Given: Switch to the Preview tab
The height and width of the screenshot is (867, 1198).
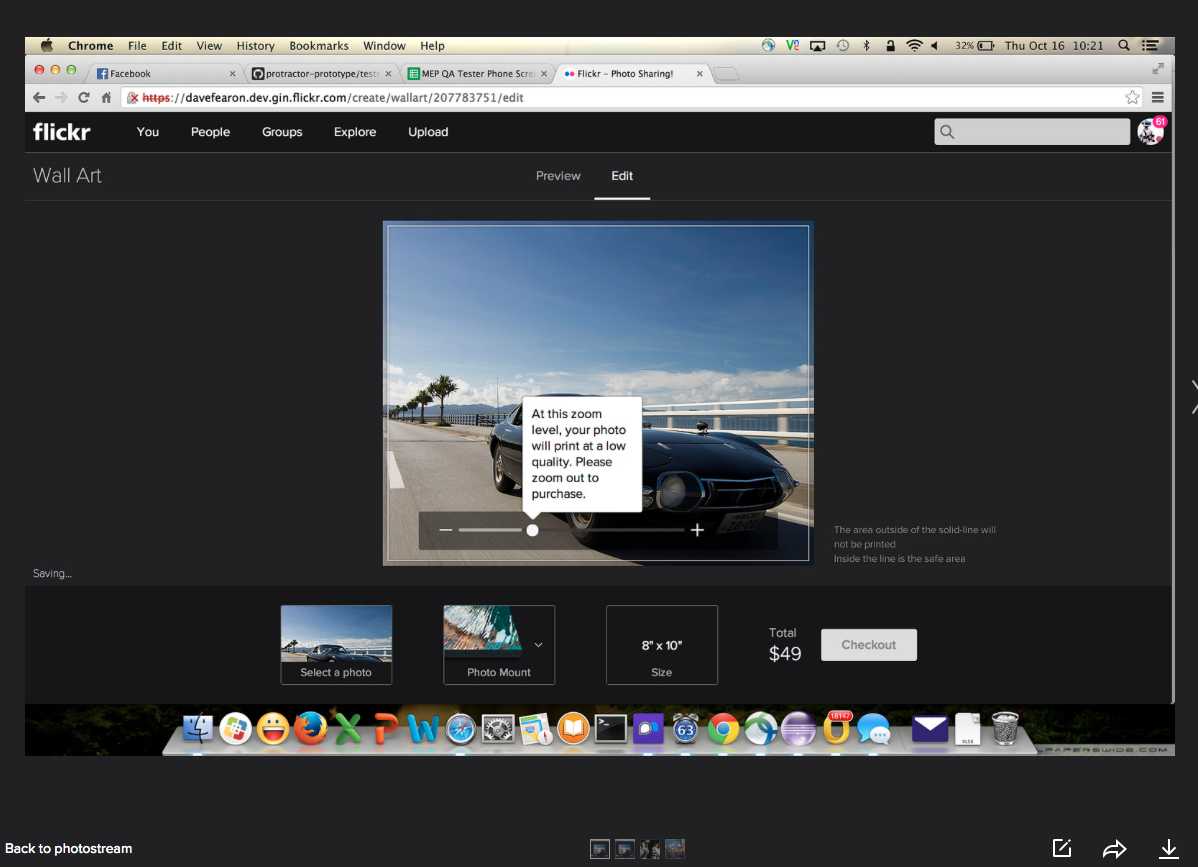Looking at the screenshot, I should click(558, 176).
